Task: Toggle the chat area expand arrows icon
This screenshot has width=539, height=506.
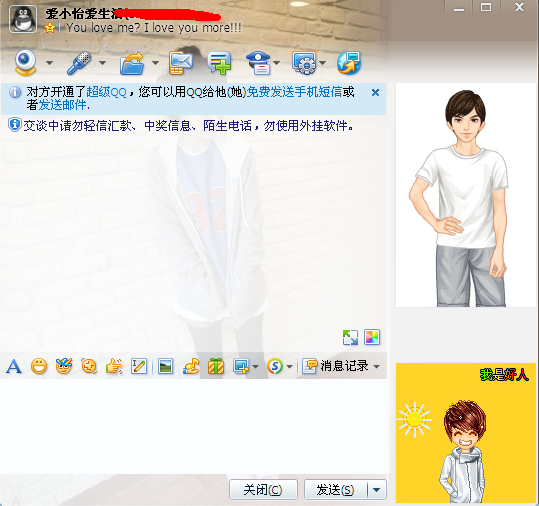Action: pyautogui.click(x=350, y=337)
